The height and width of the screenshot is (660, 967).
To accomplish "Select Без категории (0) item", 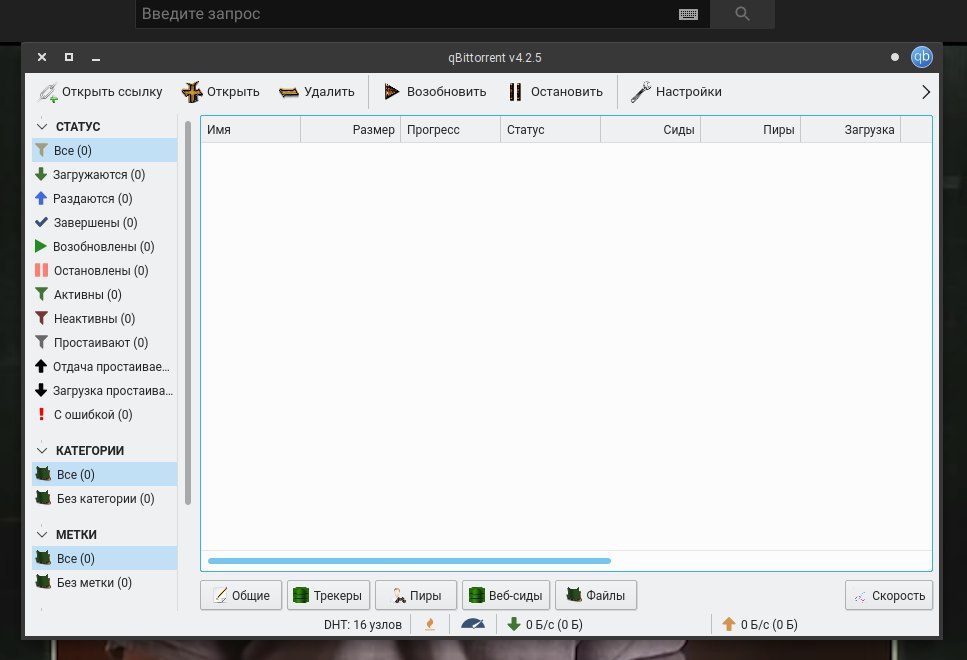I will click(x=104, y=498).
